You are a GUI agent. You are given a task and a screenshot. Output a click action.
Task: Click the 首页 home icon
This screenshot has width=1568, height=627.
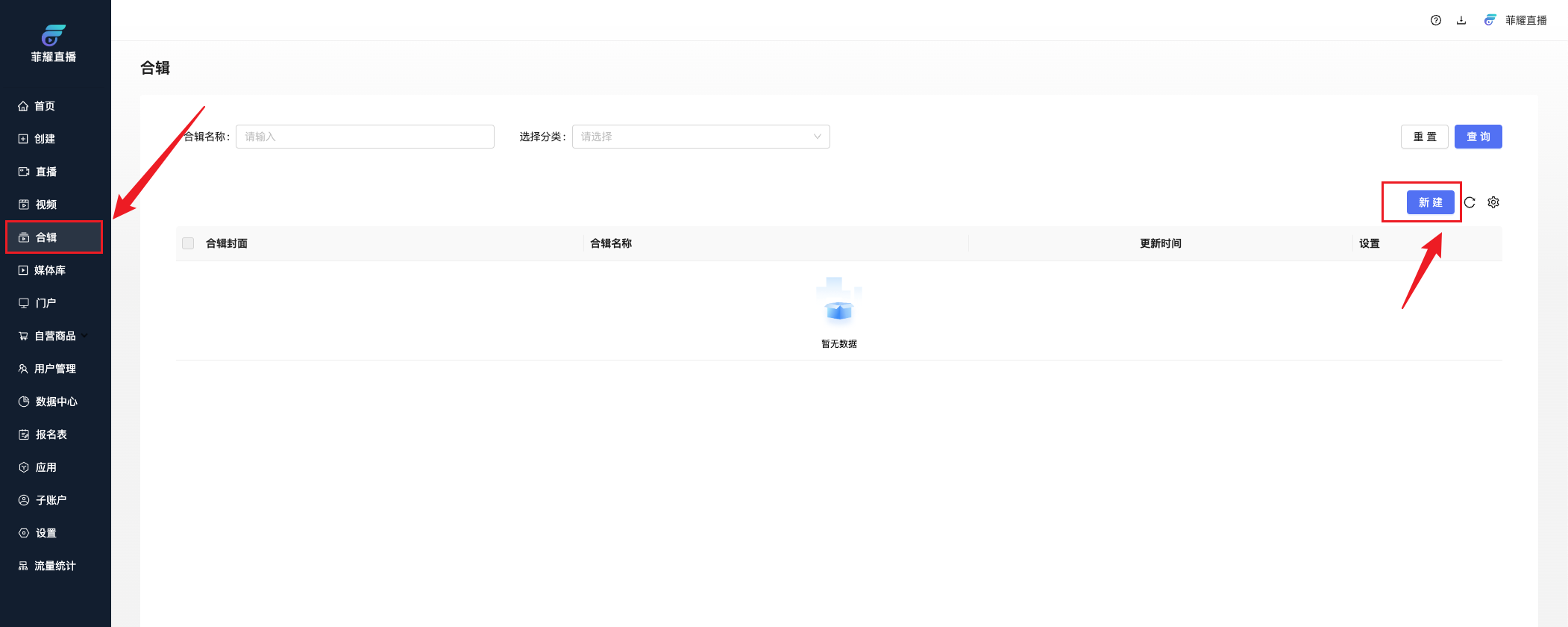pyautogui.click(x=23, y=106)
